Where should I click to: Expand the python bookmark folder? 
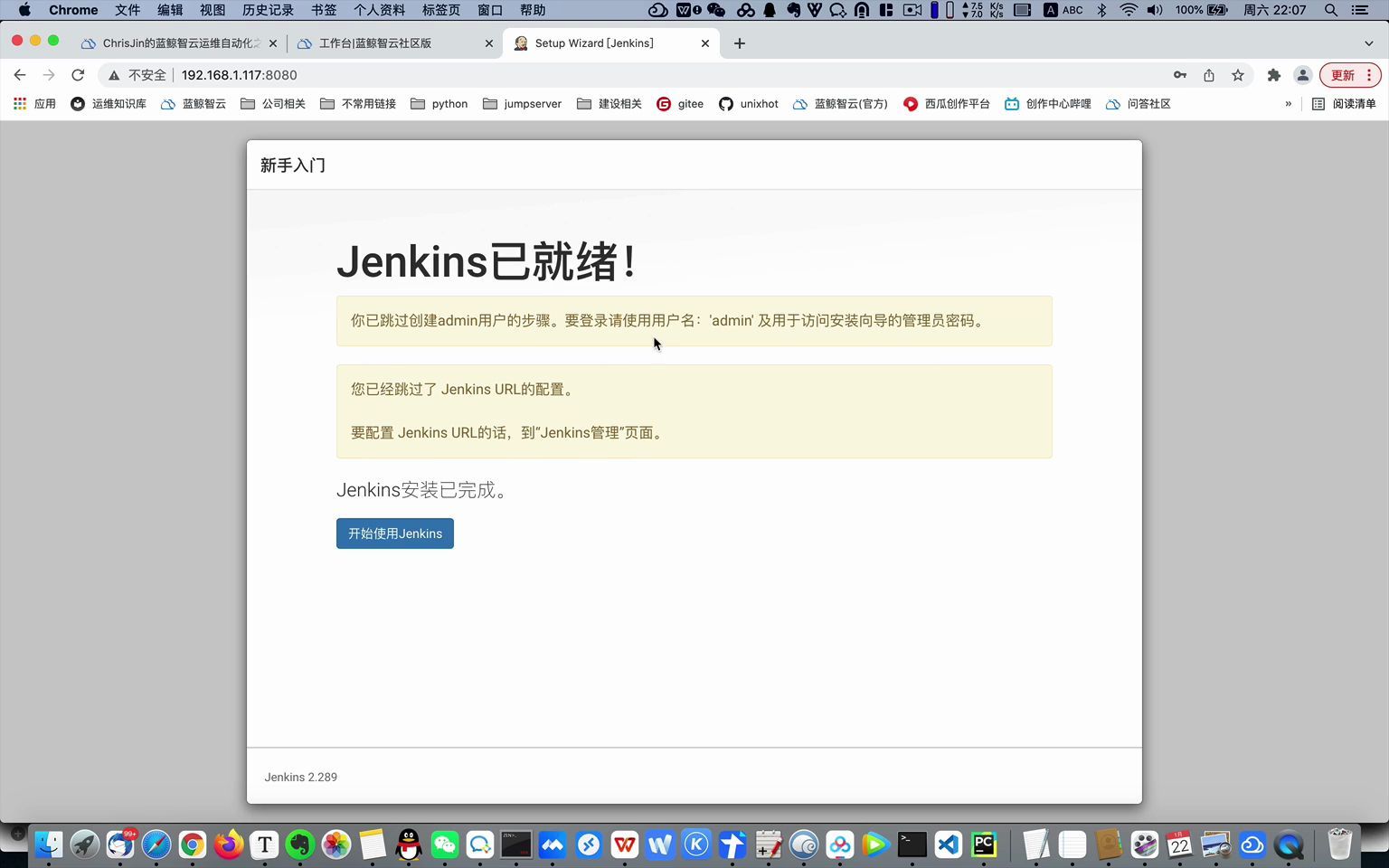[x=439, y=104]
